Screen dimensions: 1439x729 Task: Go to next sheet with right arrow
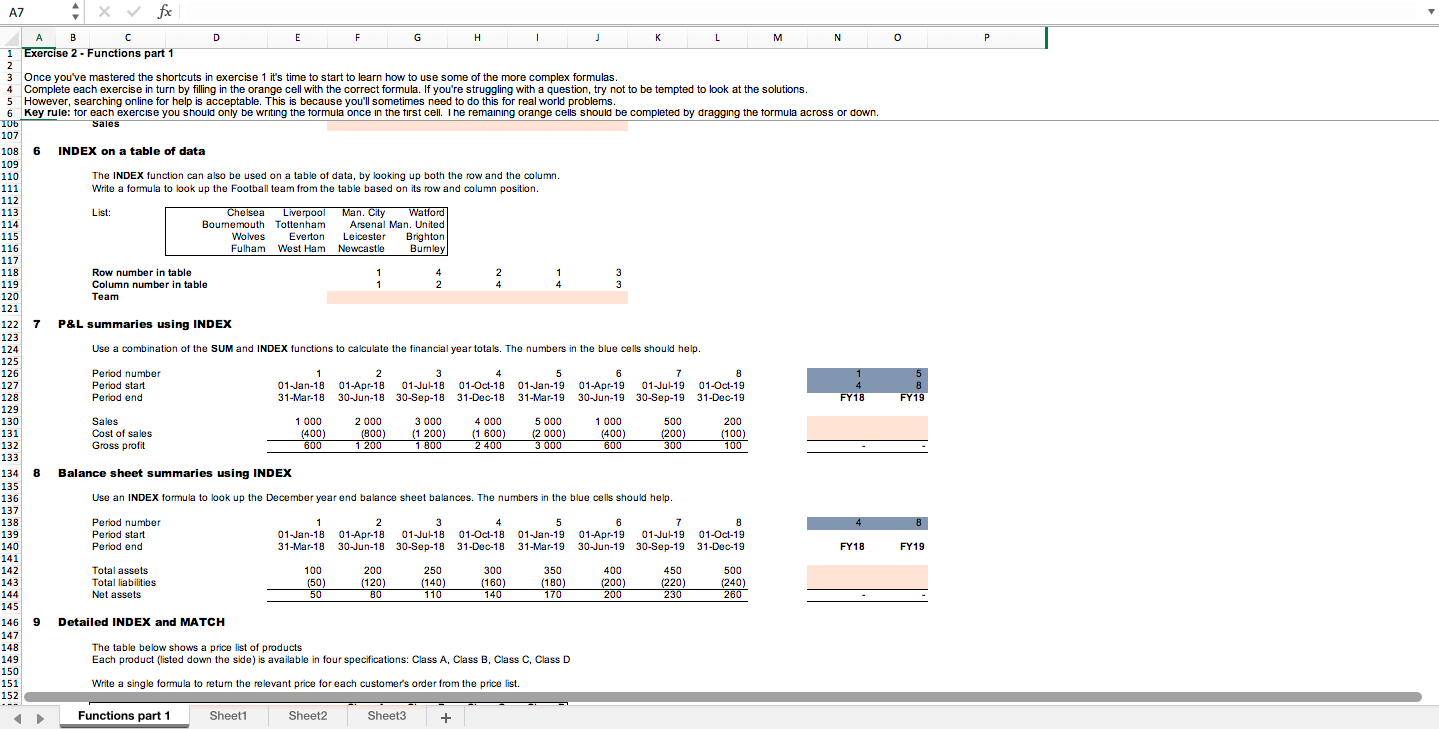tap(40, 717)
